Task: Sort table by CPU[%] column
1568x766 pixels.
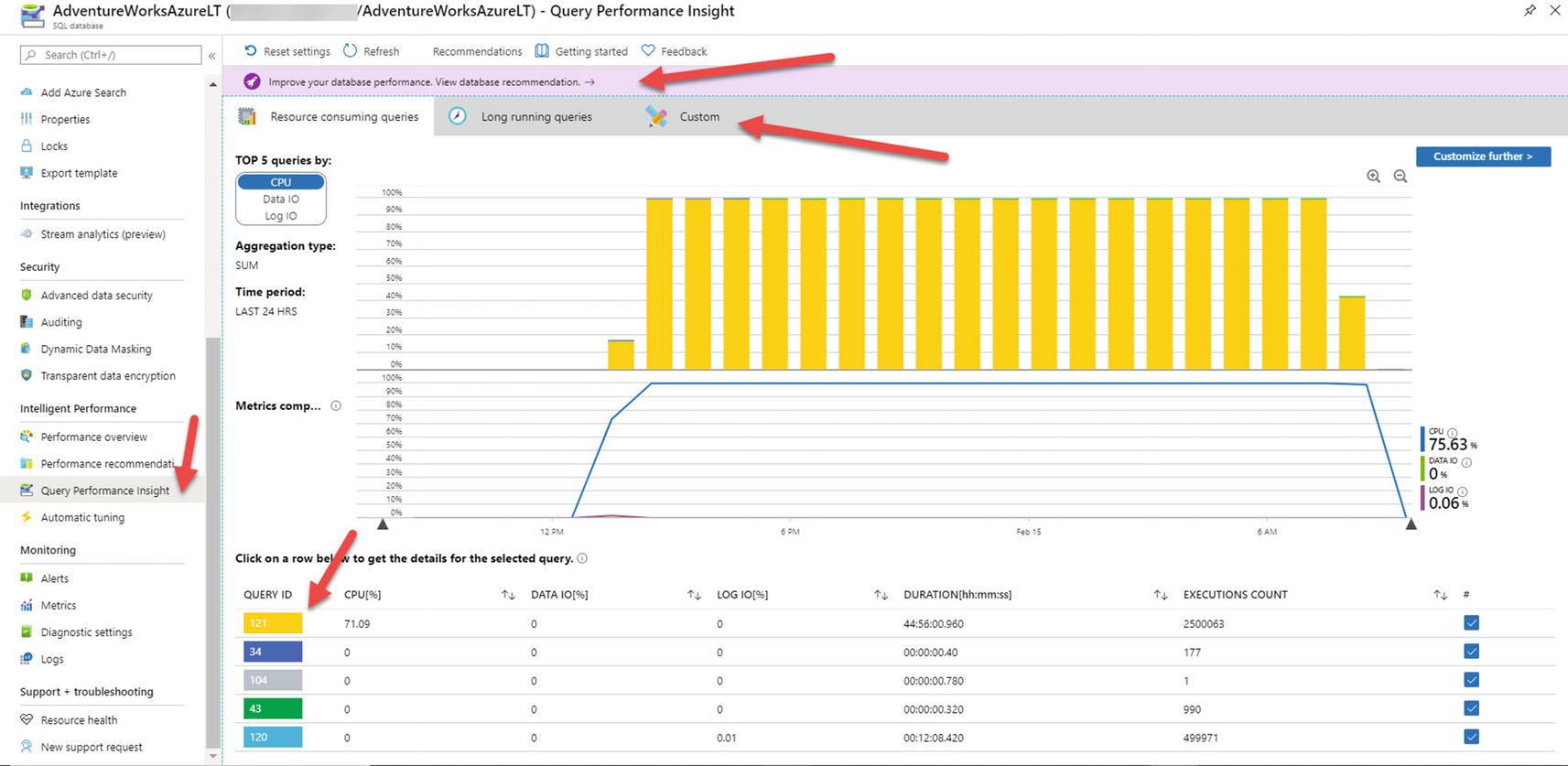Action: (508, 595)
